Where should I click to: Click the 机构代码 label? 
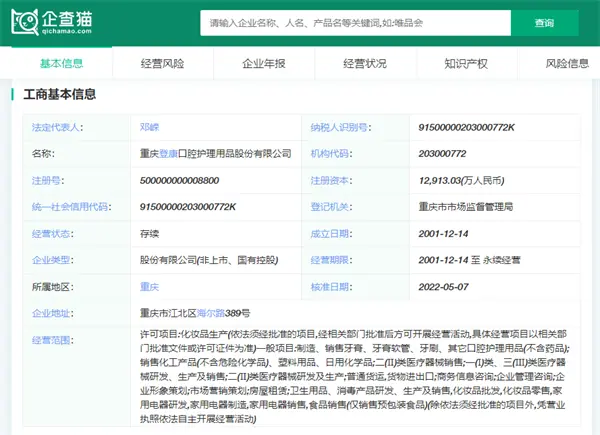click(x=331, y=154)
